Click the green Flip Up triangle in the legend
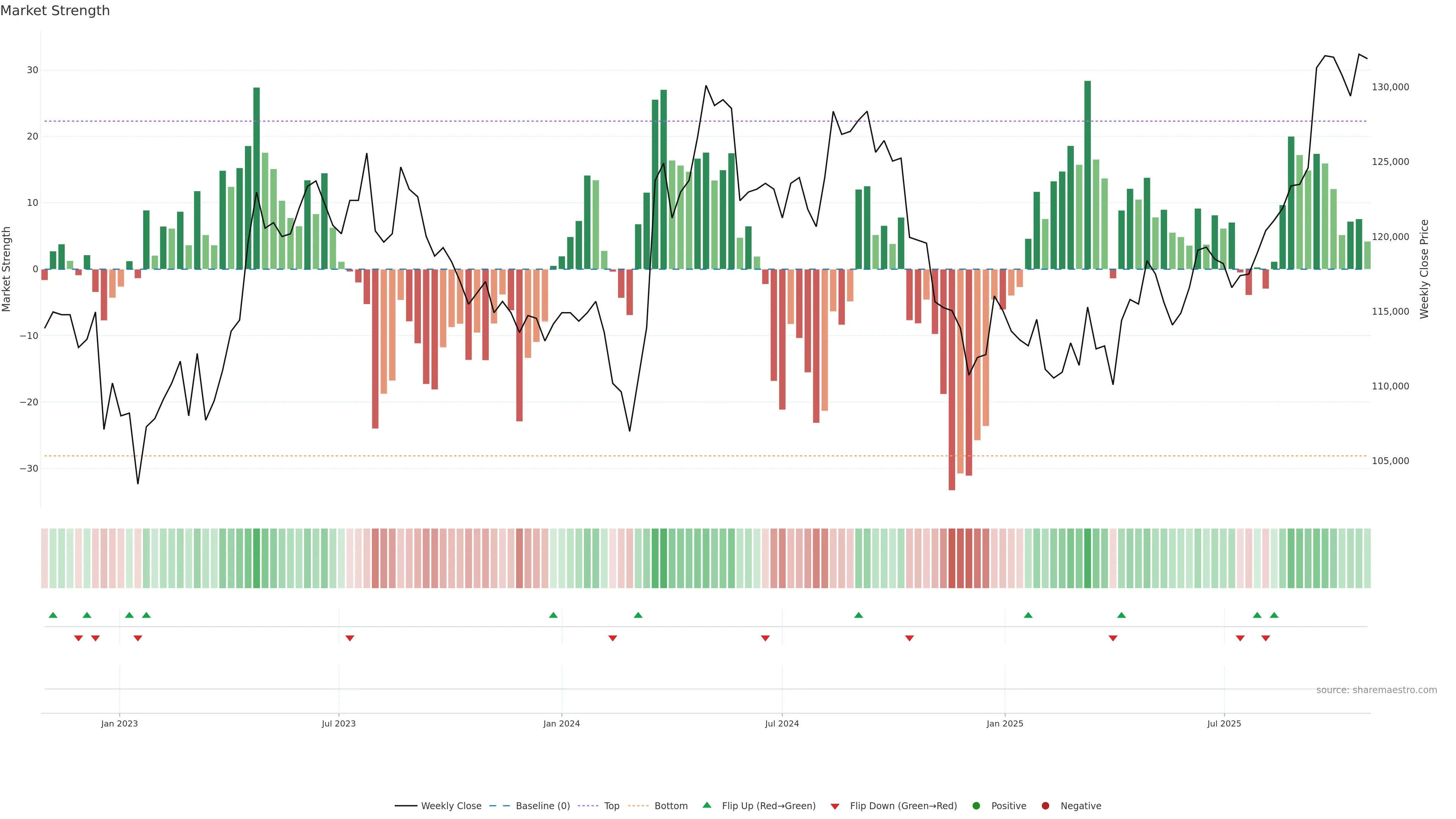This screenshot has width=1456, height=819. [706, 805]
